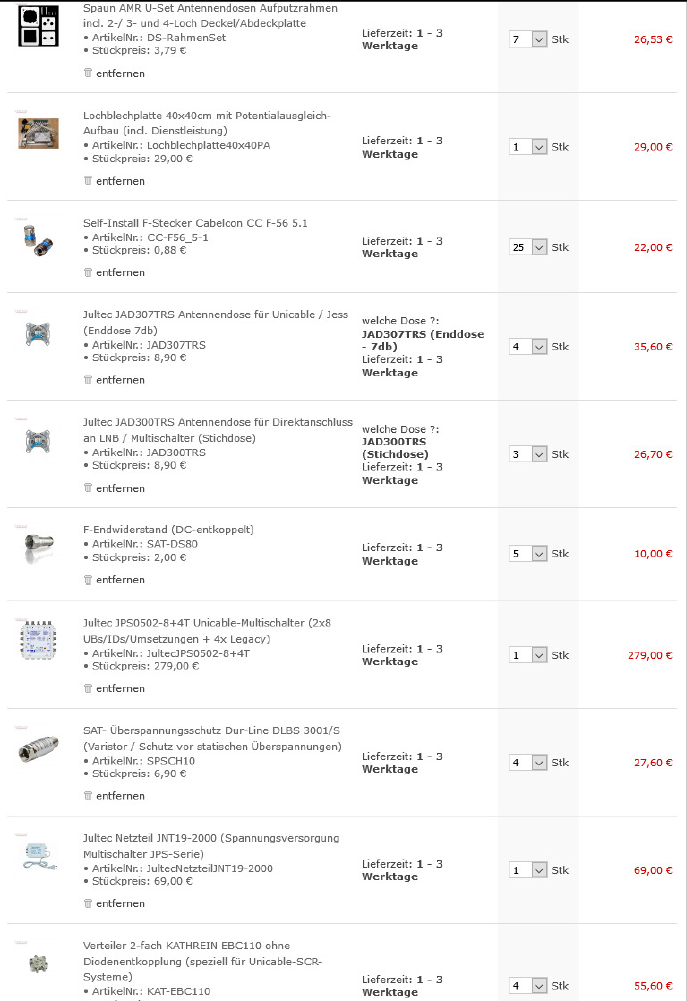Click Dur-Line surge protector thumbnail
687x1001 pixels.
coord(39,753)
